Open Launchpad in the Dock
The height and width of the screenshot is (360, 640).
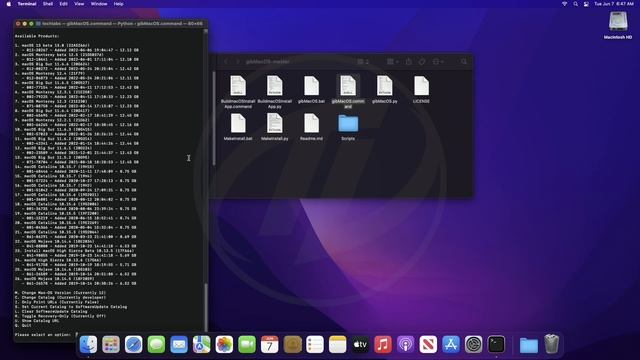[x=111, y=344]
